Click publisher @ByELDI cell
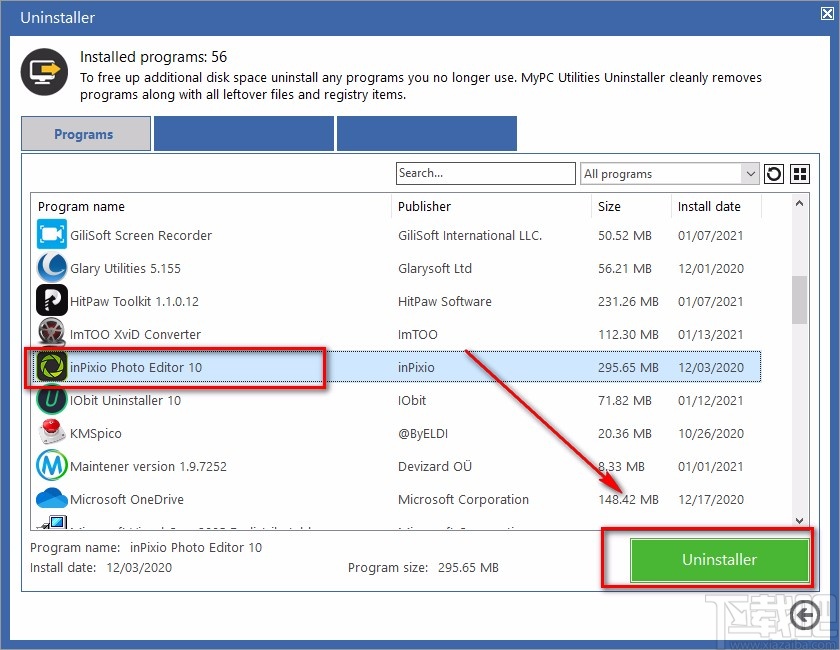The width and height of the screenshot is (840, 650). (x=423, y=434)
